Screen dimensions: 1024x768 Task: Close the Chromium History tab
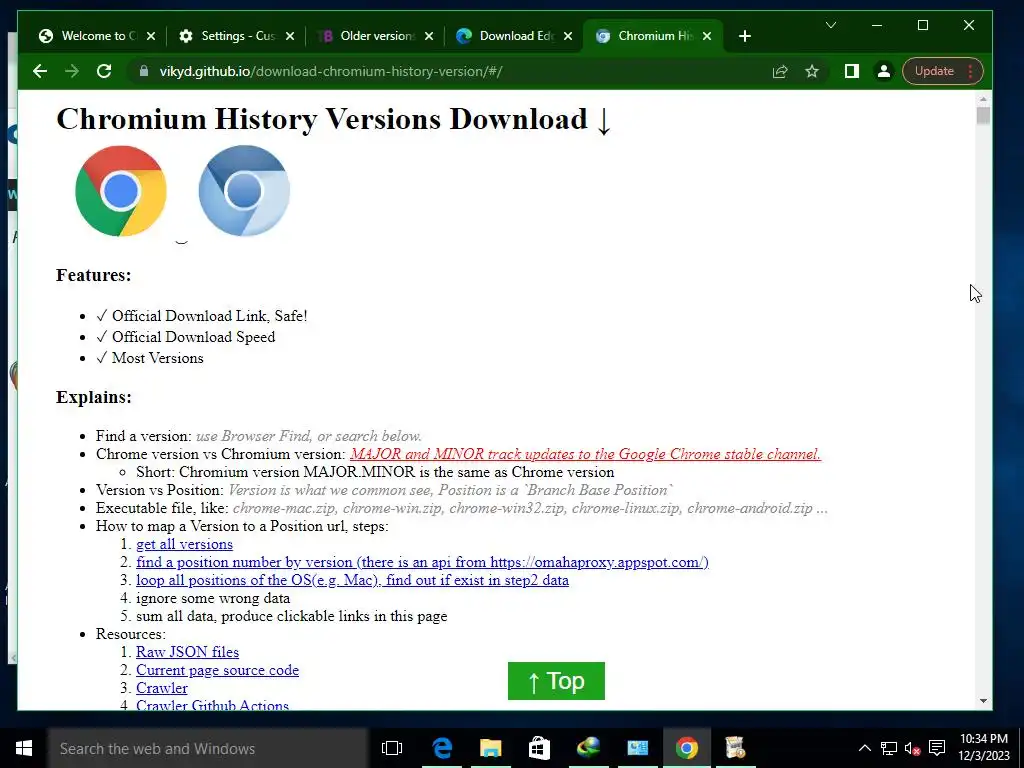(x=707, y=36)
